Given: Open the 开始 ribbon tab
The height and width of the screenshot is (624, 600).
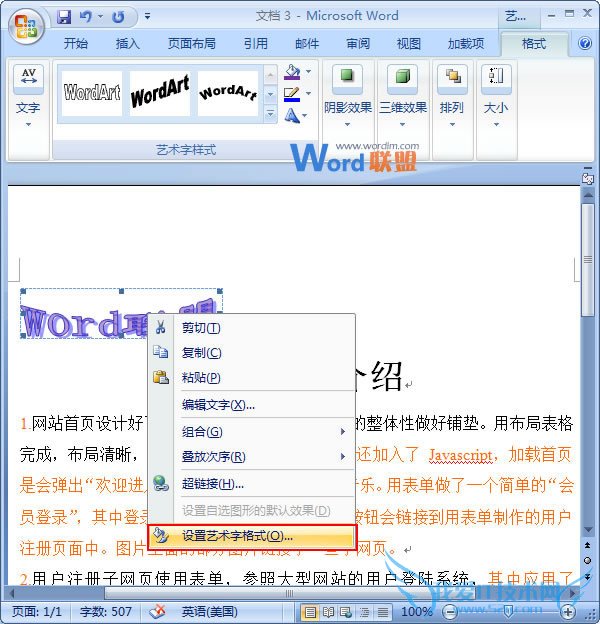Looking at the screenshot, I should click(x=76, y=43).
